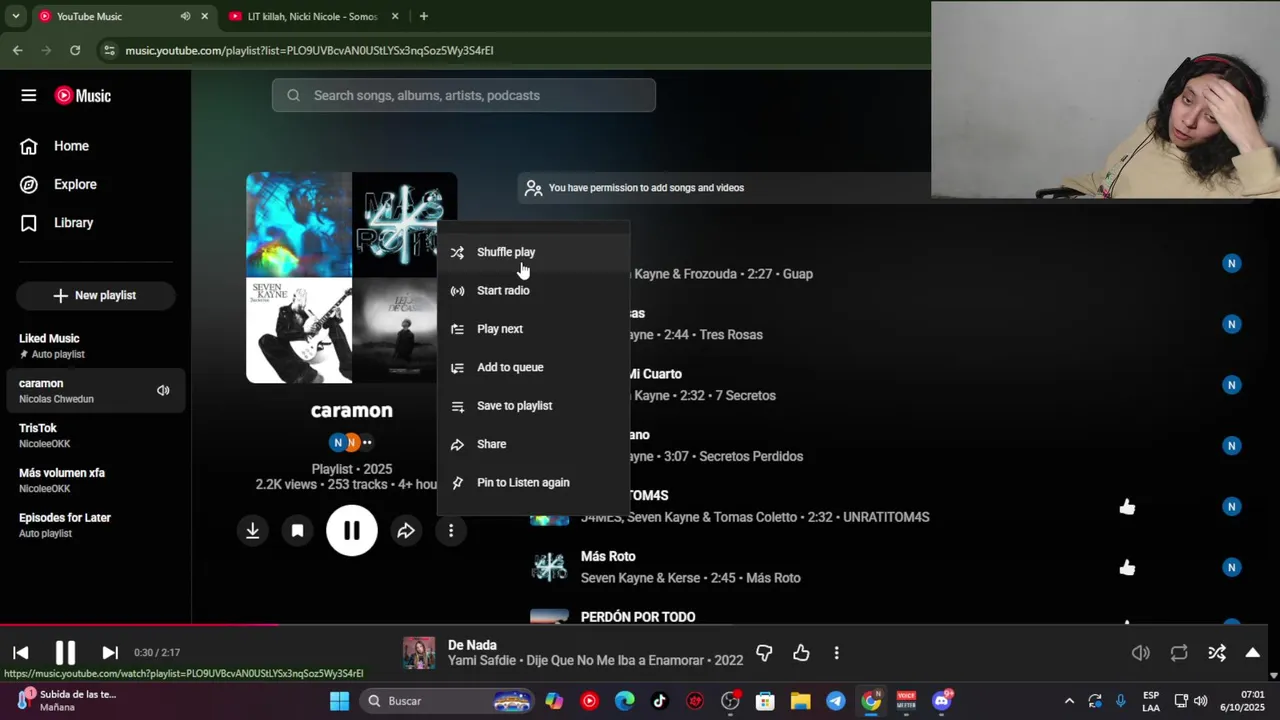The image size is (1280, 720).
Task: Toggle repeat mode in player bar
Action: [1179, 653]
